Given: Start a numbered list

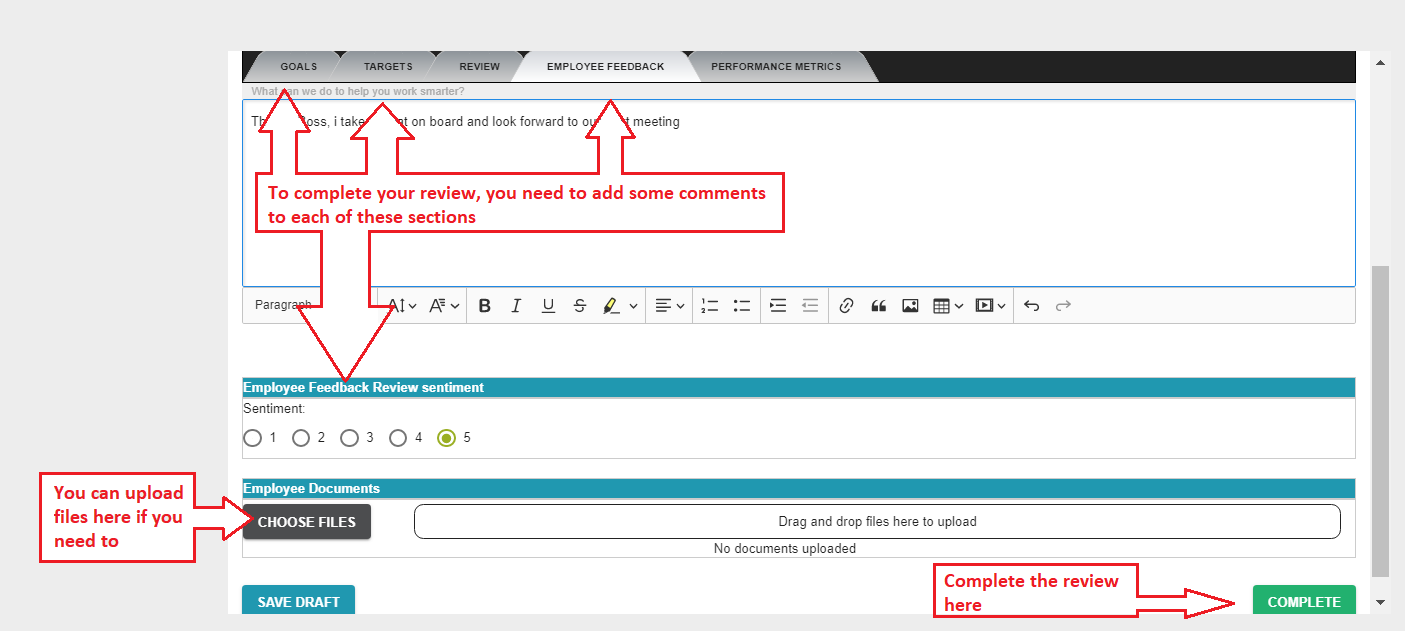Looking at the screenshot, I should pos(710,306).
